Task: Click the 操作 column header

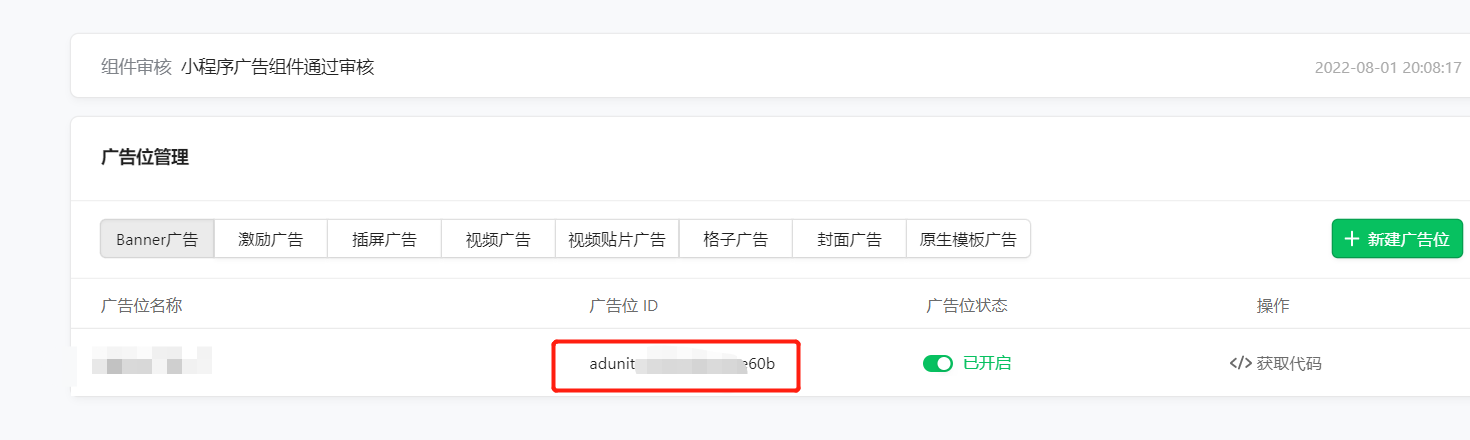Action: click(x=1272, y=305)
